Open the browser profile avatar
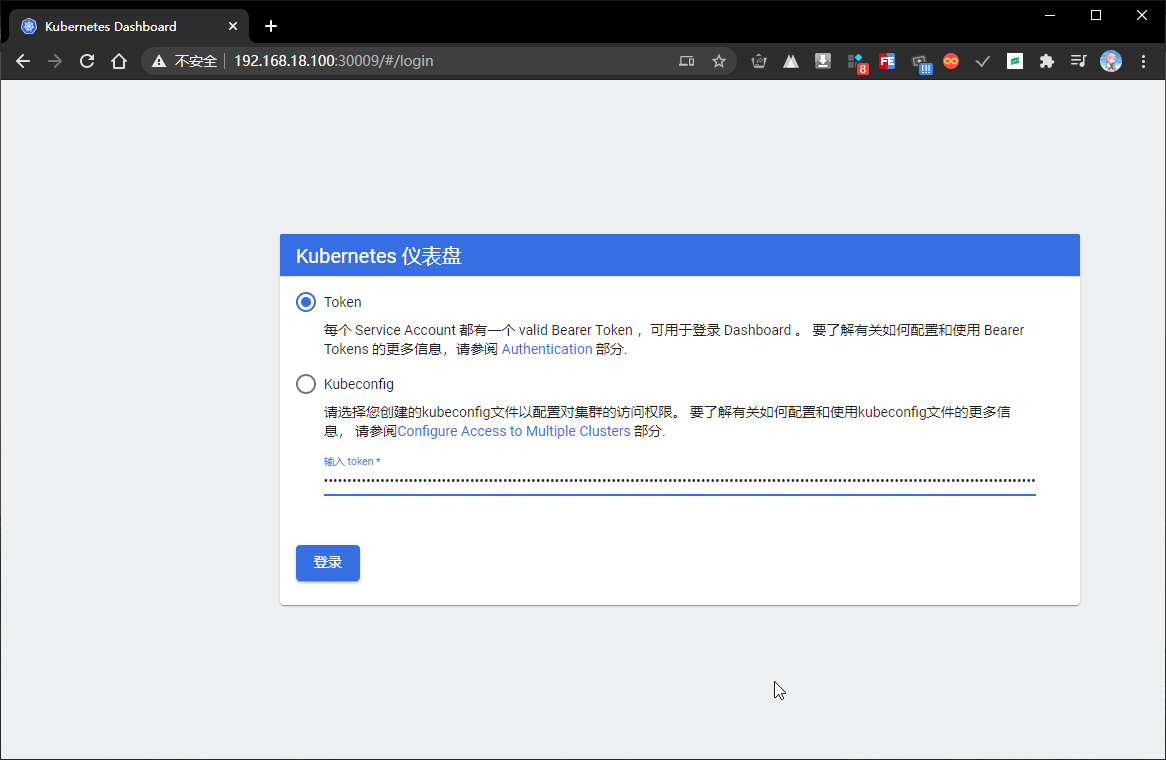 tap(1110, 61)
